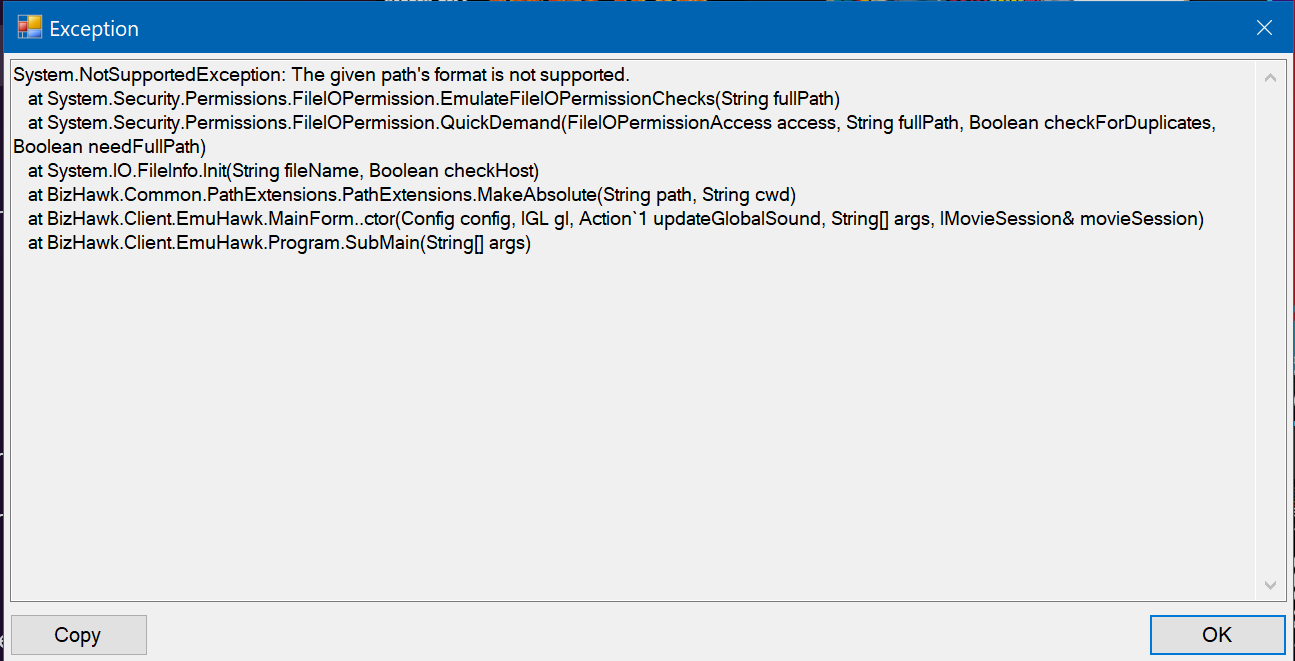Close the Exception dialog with the X
This screenshot has height=661, width=1295.
click(1264, 28)
